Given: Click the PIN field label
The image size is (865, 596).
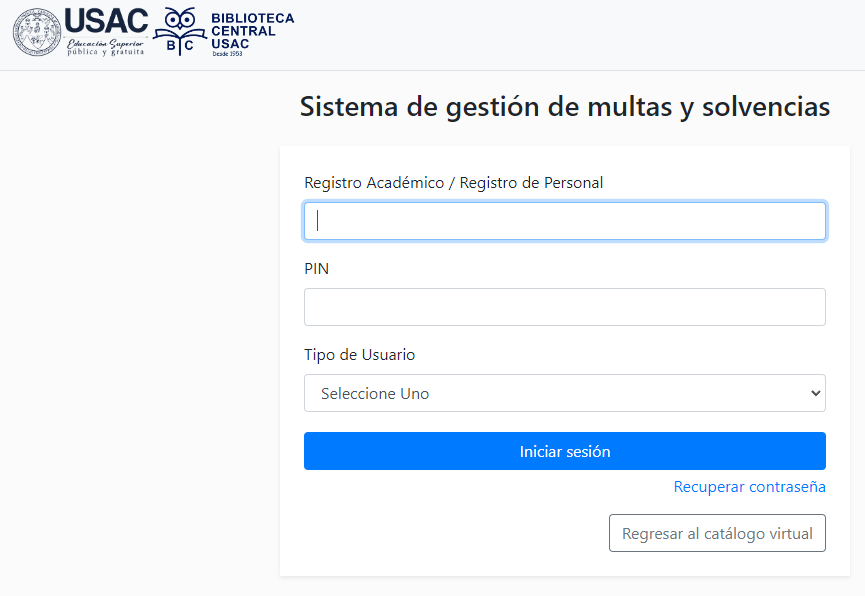Looking at the screenshot, I should (316, 269).
